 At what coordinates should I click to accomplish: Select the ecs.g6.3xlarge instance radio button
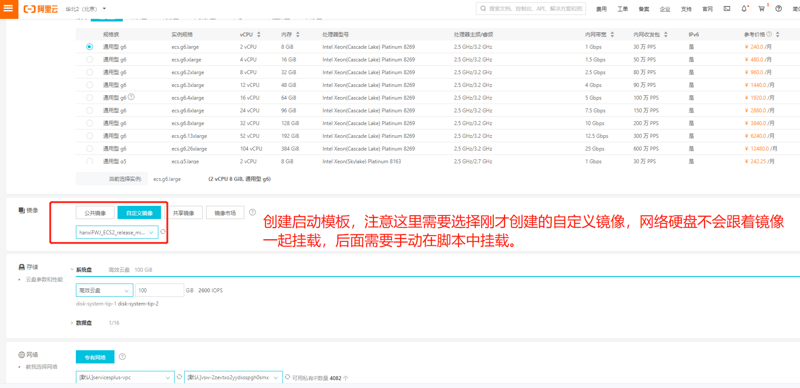(90, 85)
